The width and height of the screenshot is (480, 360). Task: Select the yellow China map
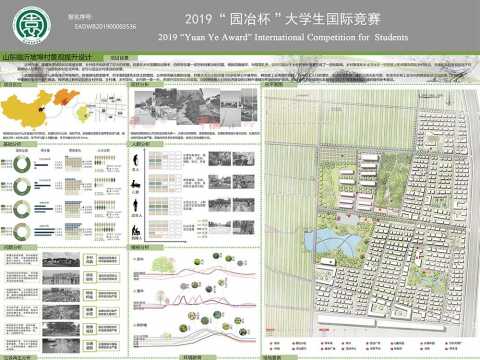27,109
